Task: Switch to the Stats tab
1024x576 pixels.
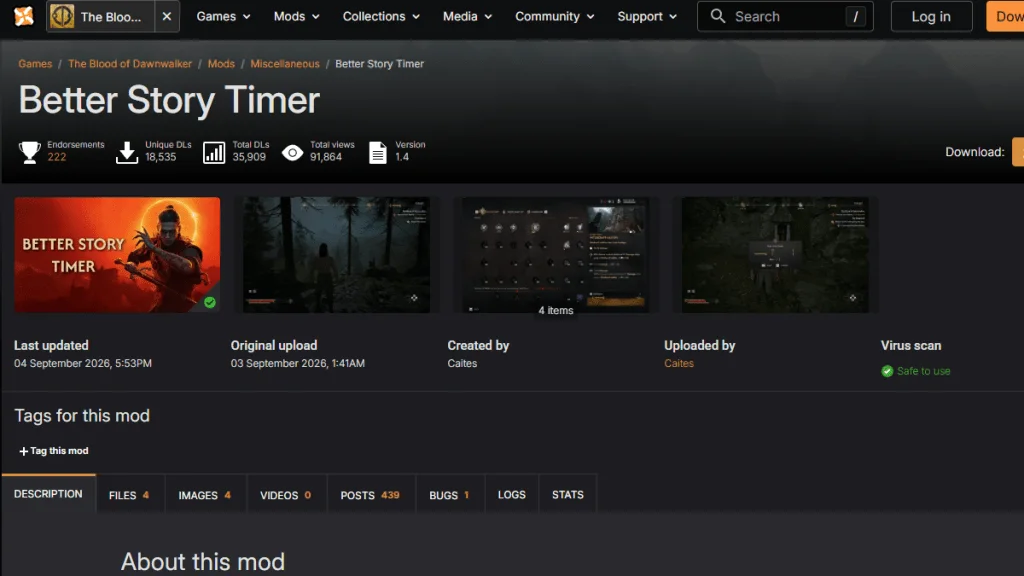Action: [x=568, y=495]
